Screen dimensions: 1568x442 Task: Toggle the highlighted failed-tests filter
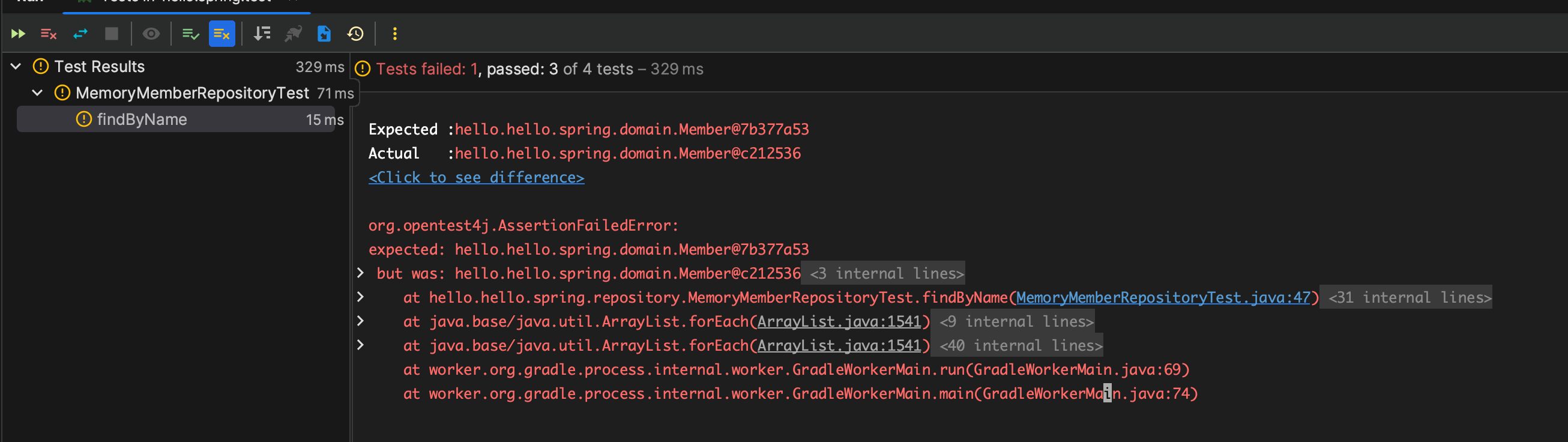point(222,34)
